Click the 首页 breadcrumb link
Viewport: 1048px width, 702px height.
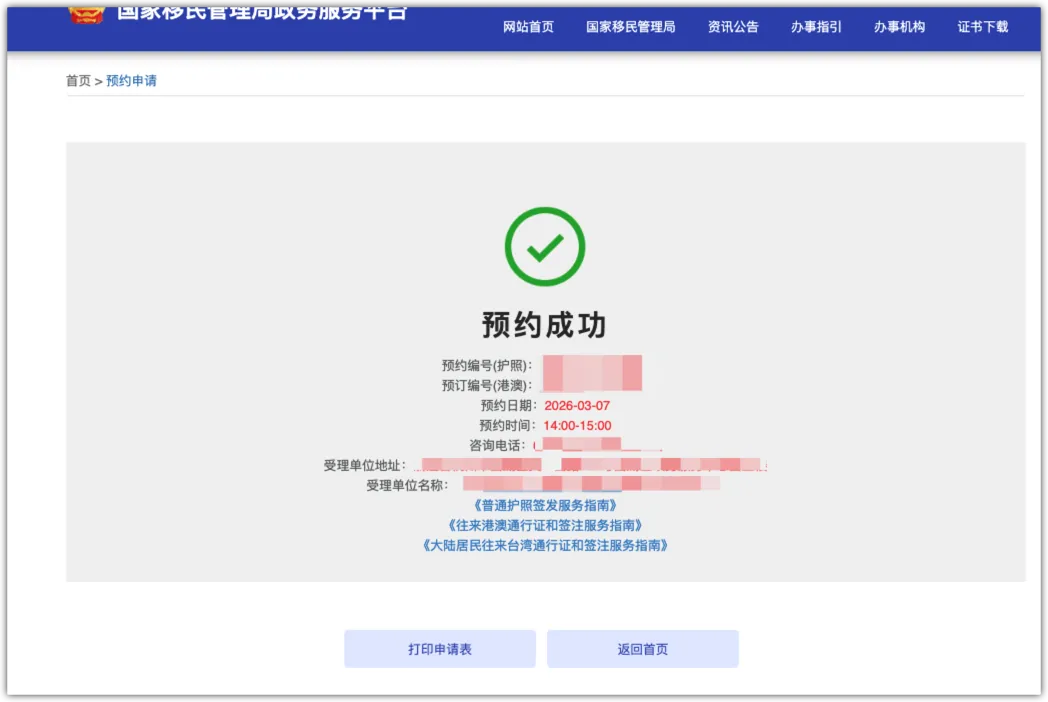click(x=78, y=81)
